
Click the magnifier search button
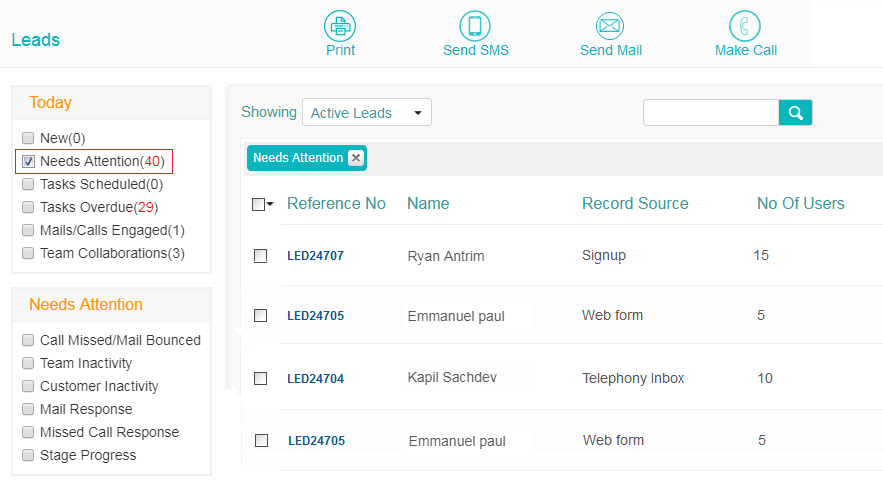[795, 113]
